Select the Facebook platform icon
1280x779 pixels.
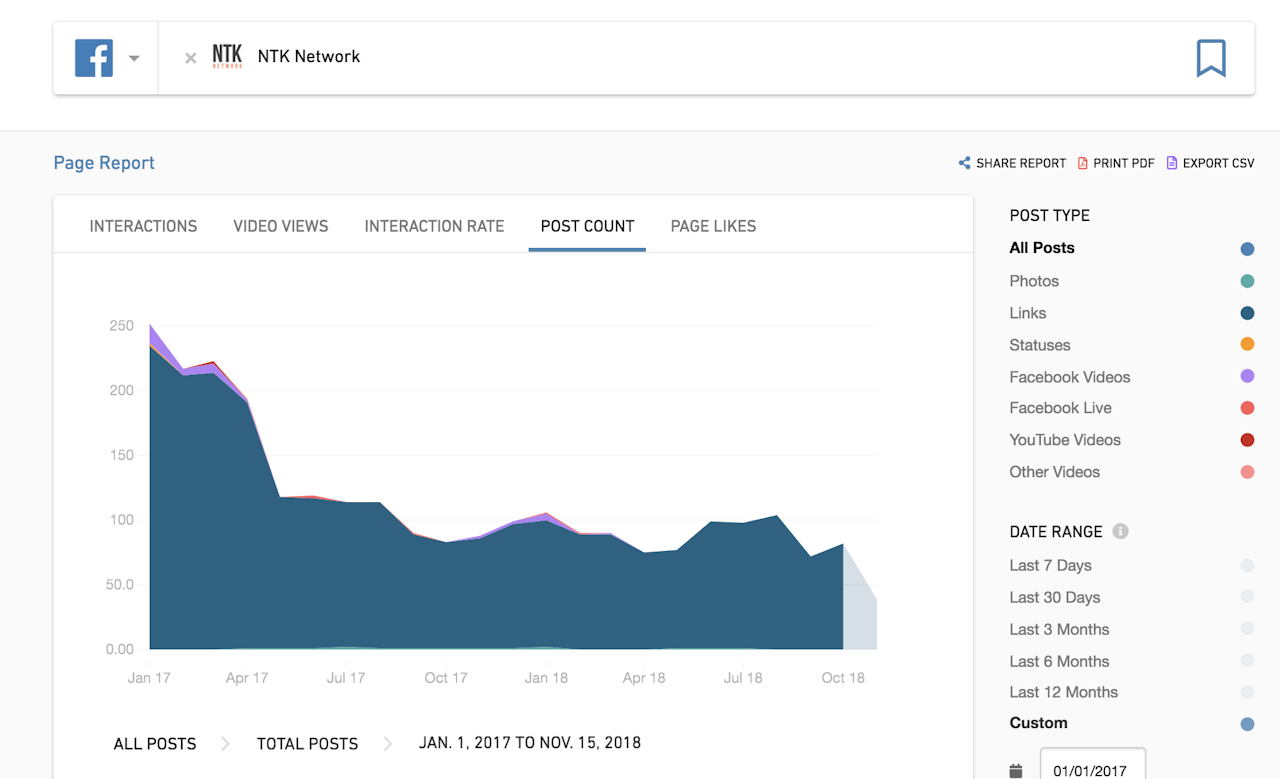[94, 57]
